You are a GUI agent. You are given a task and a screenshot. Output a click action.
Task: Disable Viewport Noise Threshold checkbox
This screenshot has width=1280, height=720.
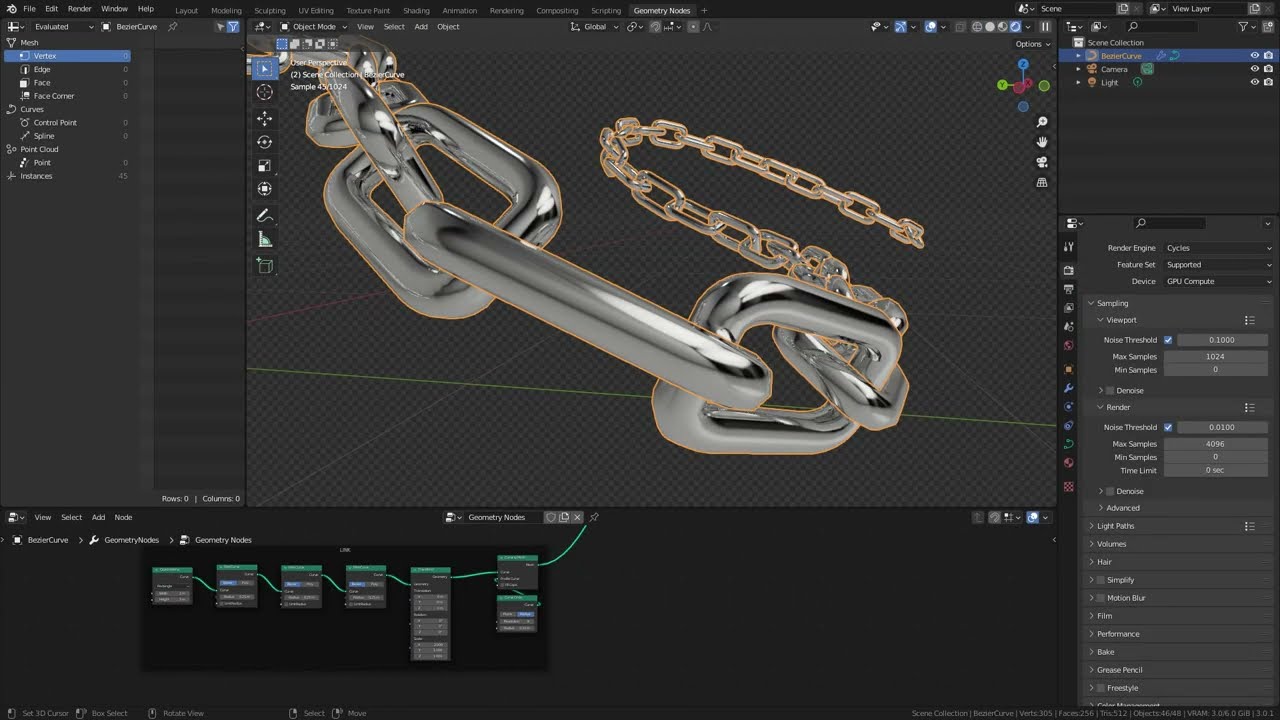click(x=1168, y=340)
